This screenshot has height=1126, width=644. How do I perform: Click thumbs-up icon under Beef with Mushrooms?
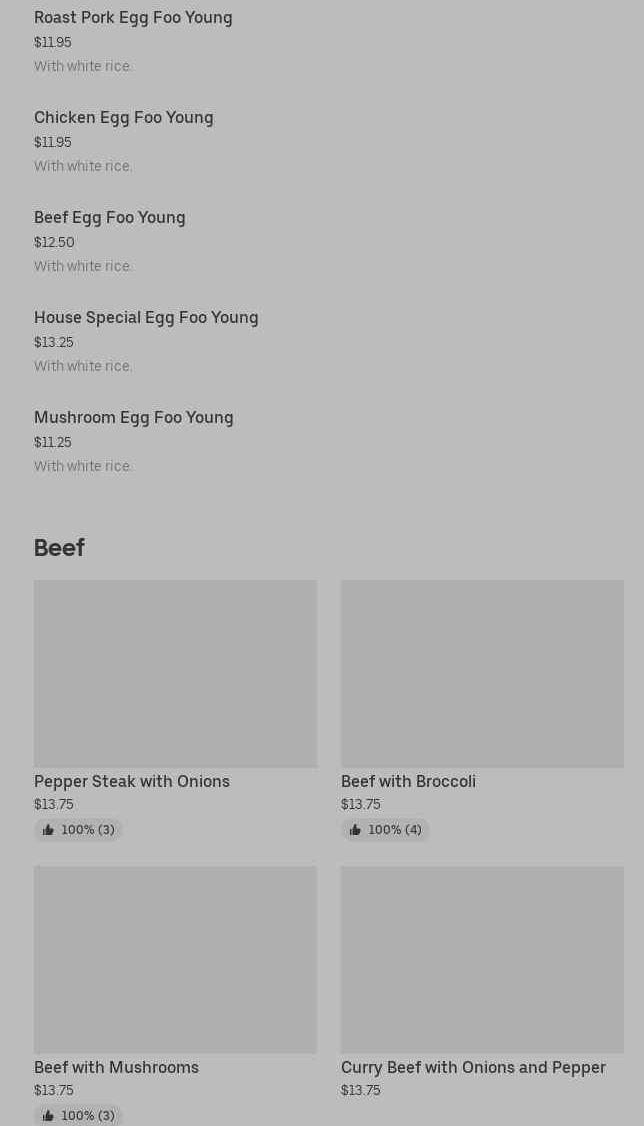pos(48,1116)
